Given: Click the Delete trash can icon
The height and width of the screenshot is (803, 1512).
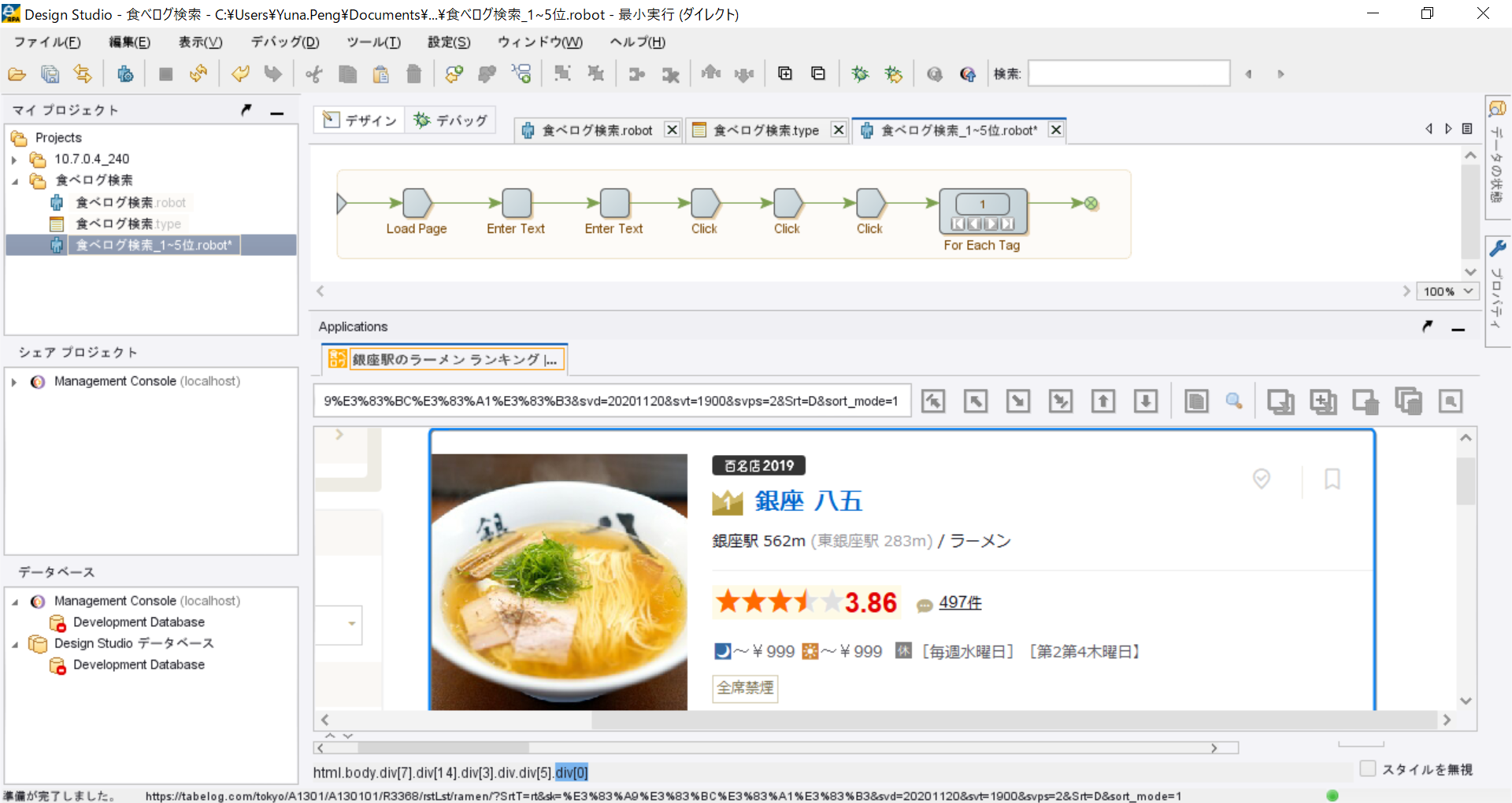Looking at the screenshot, I should pos(413,74).
